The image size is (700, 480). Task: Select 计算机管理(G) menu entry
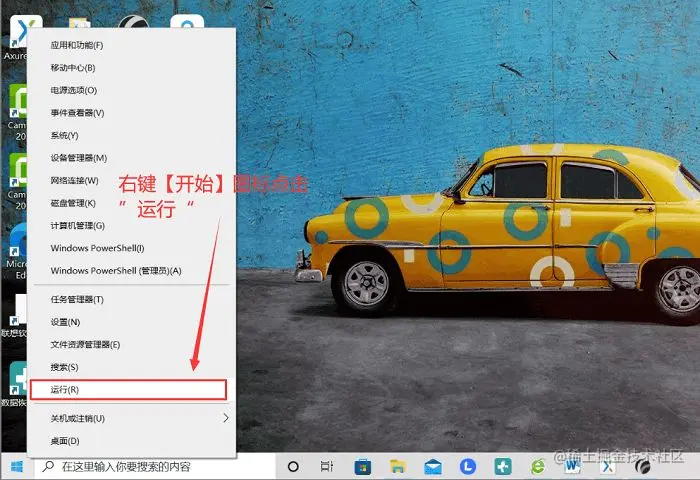131,225
